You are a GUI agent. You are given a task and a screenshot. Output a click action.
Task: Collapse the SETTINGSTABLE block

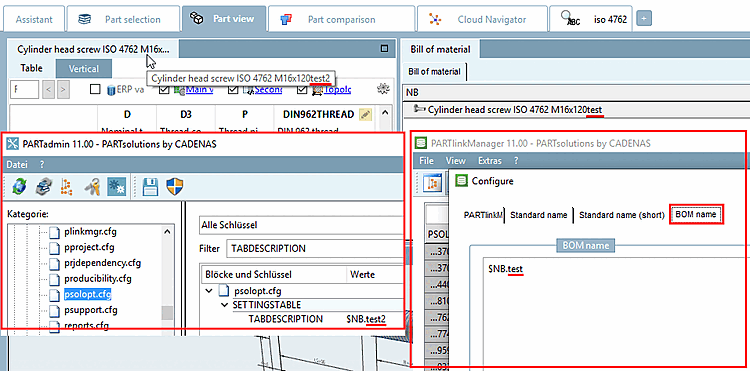click(224, 305)
